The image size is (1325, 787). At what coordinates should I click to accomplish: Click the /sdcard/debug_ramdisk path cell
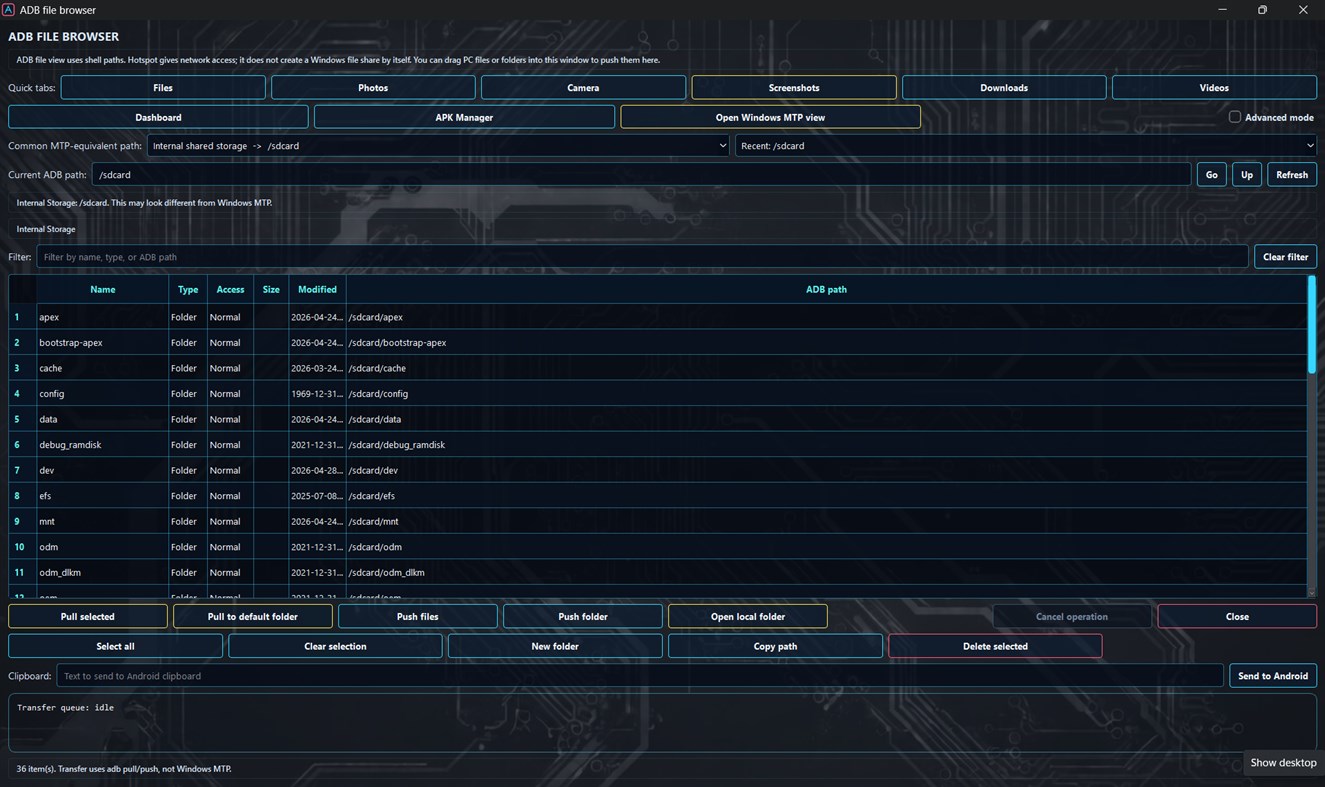826,445
